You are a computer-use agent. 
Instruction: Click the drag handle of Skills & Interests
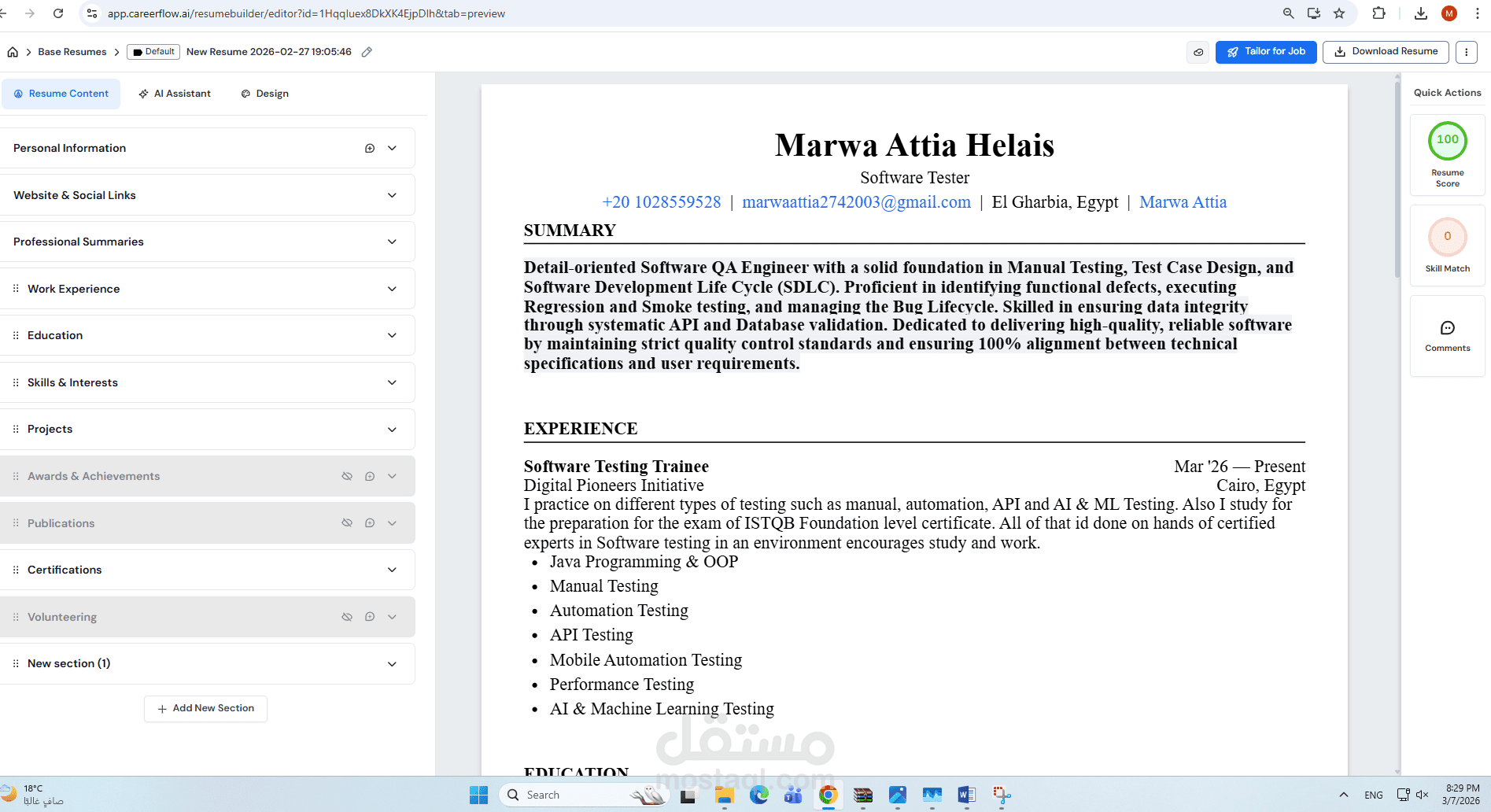(x=16, y=382)
